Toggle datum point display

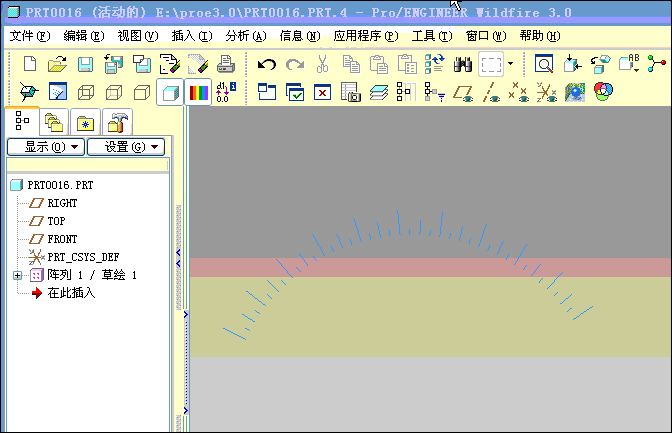(x=518, y=92)
